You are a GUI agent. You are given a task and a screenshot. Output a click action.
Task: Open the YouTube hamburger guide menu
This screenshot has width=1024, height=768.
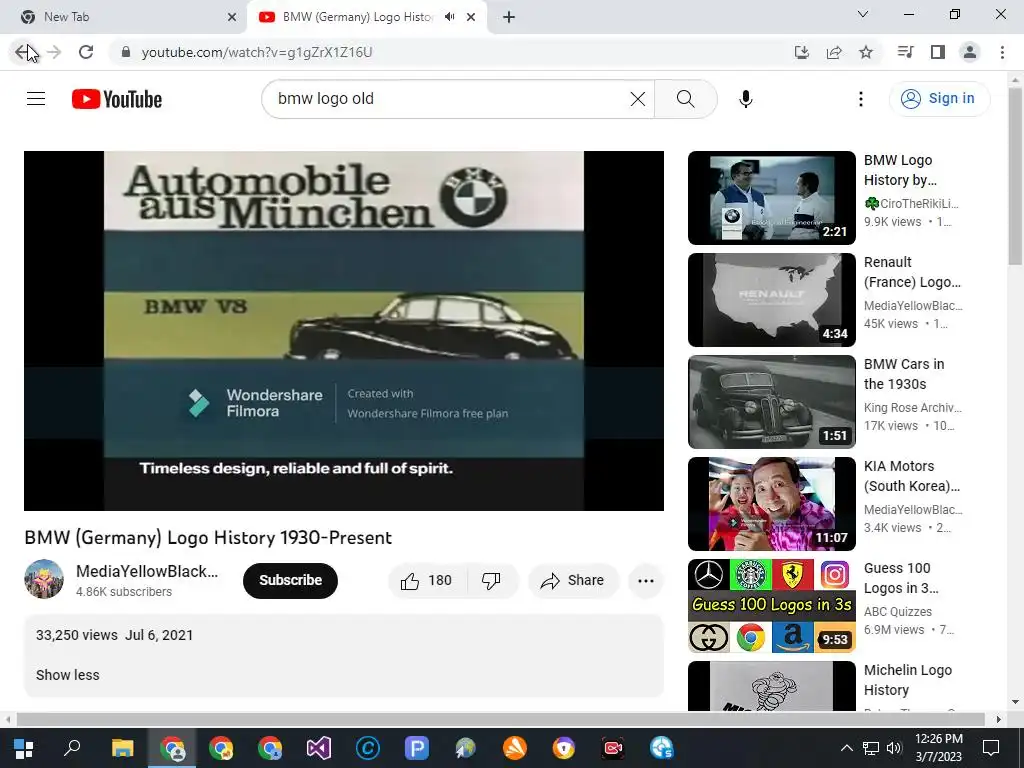[36, 99]
